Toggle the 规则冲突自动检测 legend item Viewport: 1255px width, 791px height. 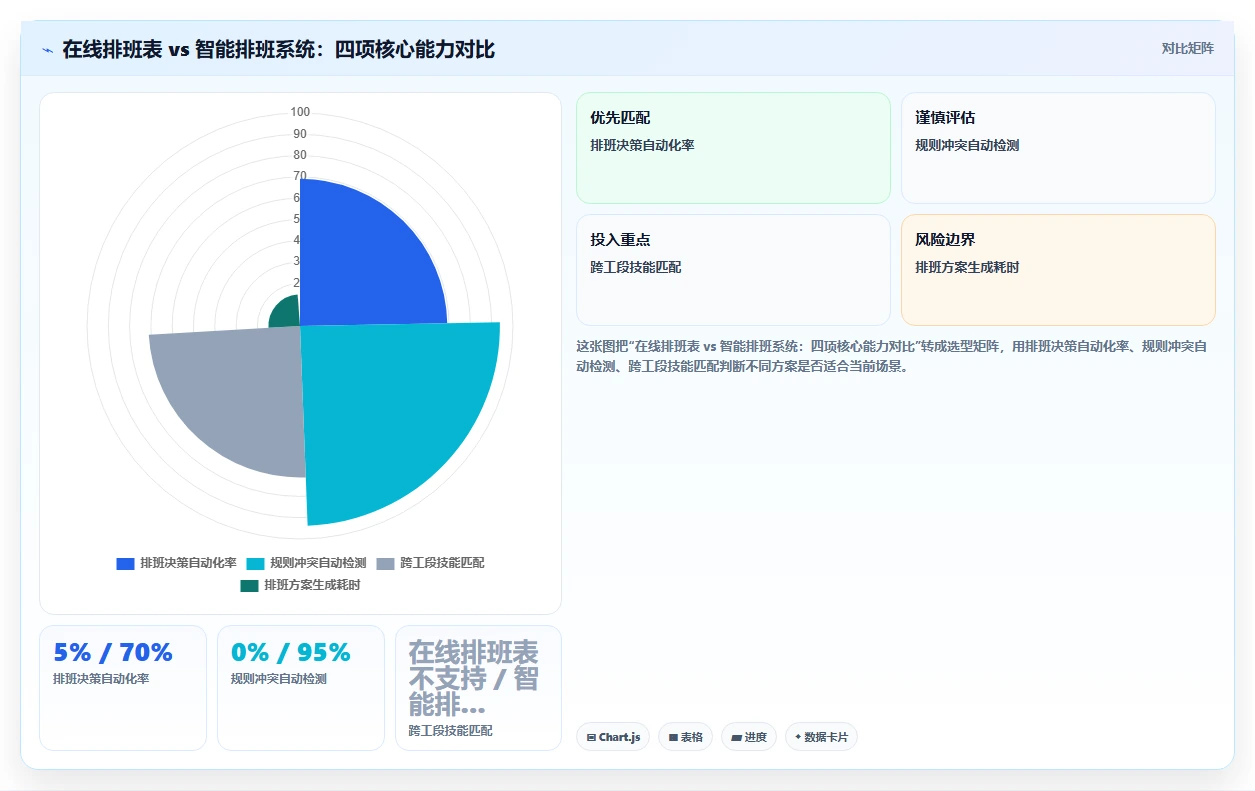pyautogui.click(x=306, y=563)
